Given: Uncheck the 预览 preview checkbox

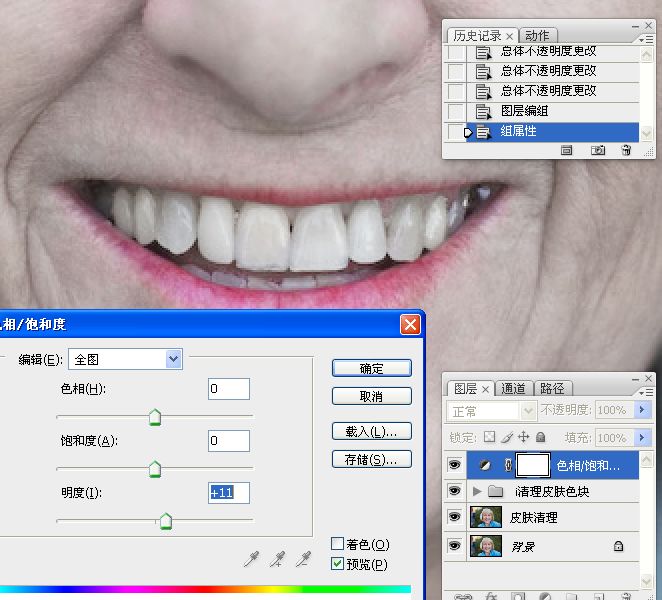Looking at the screenshot, I should click(x=337, y=564).
